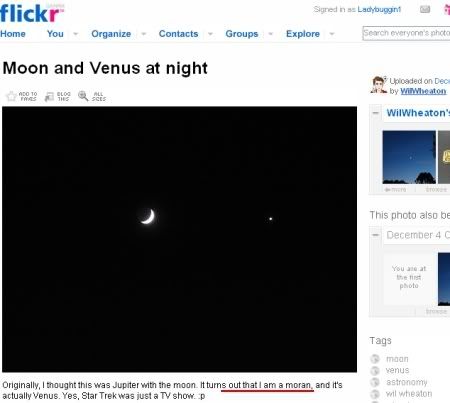450x403 pixels.
Task: Open the blue night sky thumbnail
Action: (x=409, y=157)
